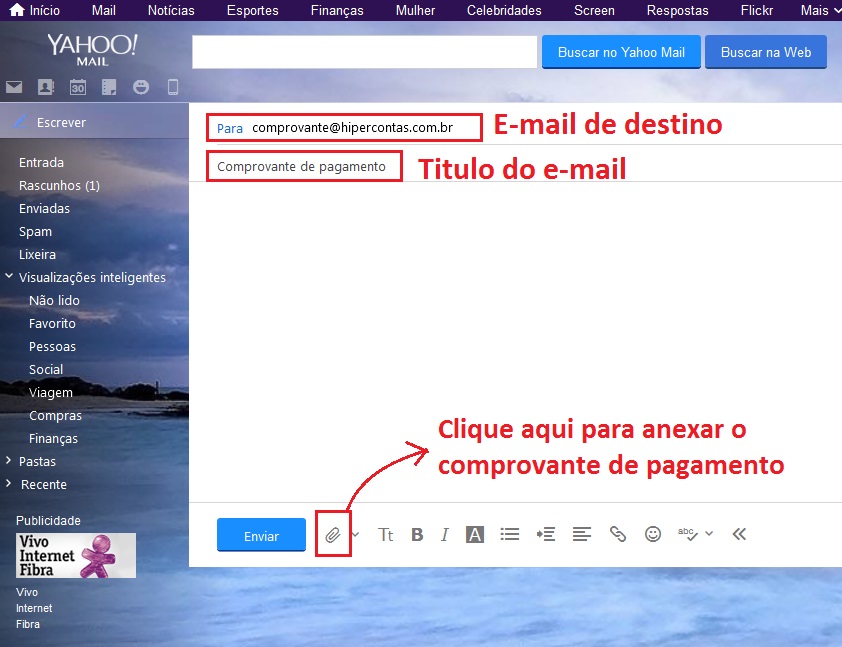Image resolution: width=842 pixels, height=647 pixels.
Task: Open Flickr in top navigation
Action: (x=757, y=10)
